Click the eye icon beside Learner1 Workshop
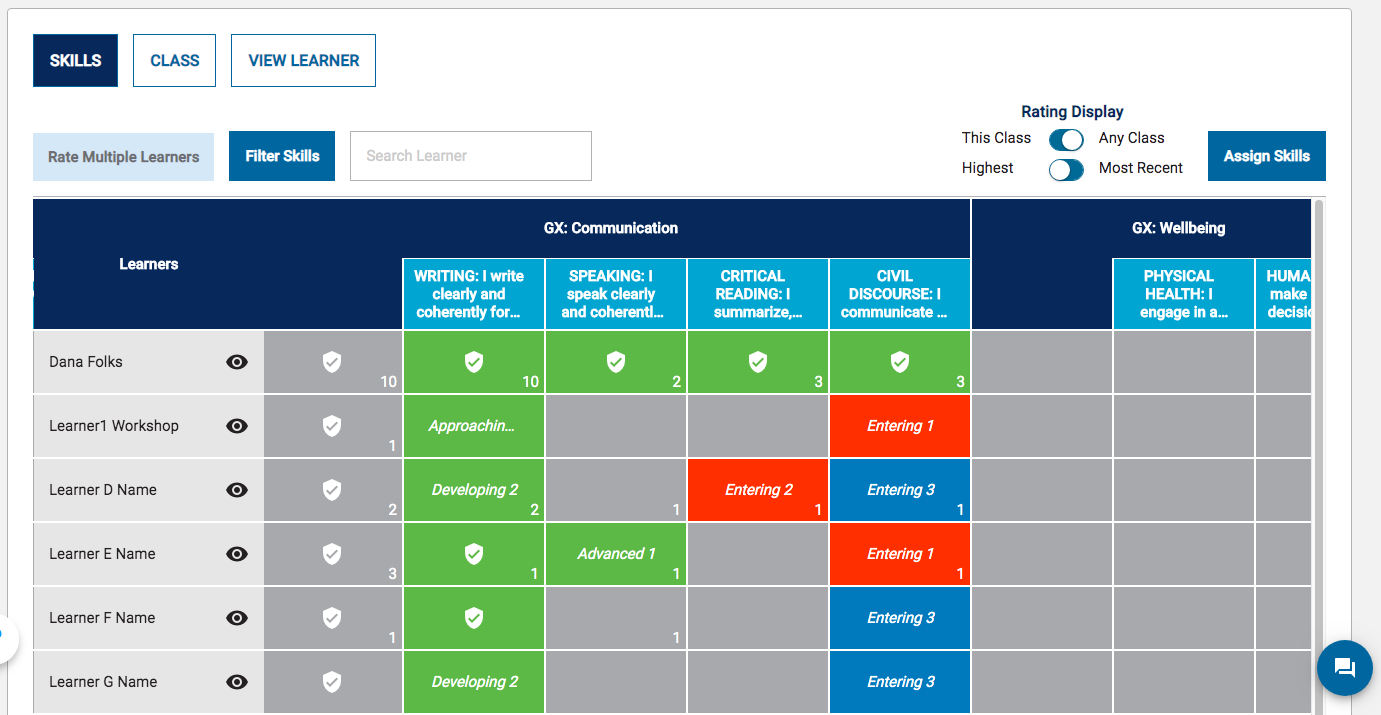The height and width of the screenshot is (715, 1381). click(x=236, y=426)
